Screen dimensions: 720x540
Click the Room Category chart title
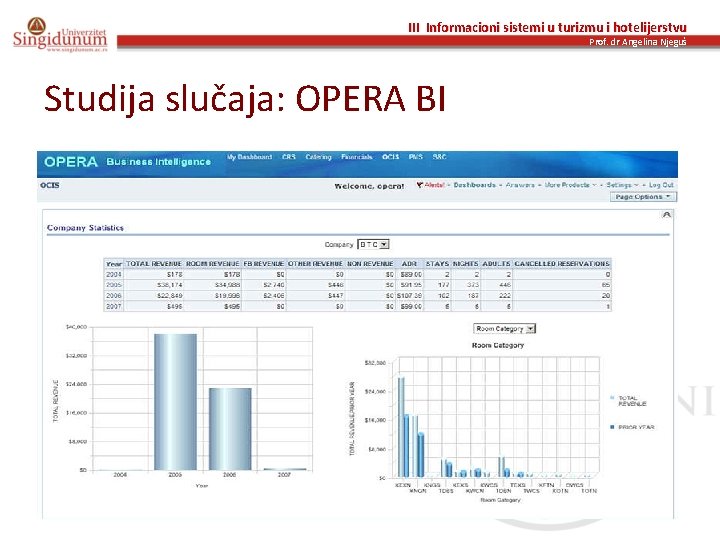coord(498,345)
